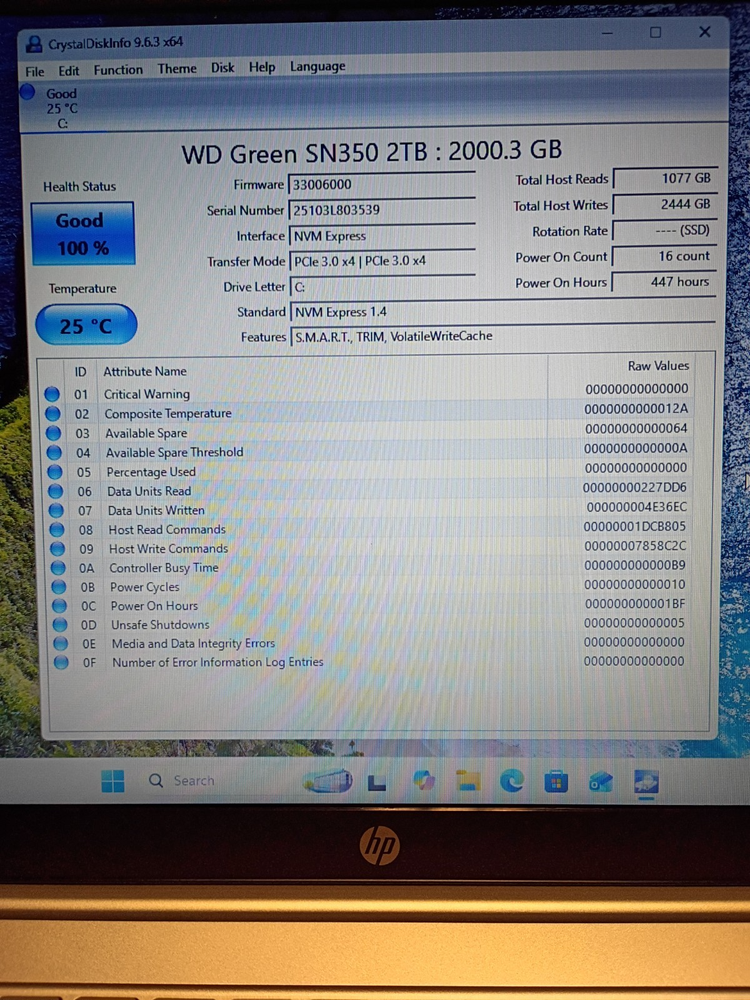
Task: Click the Windows Start button
Action: click(x=113, y=781)
